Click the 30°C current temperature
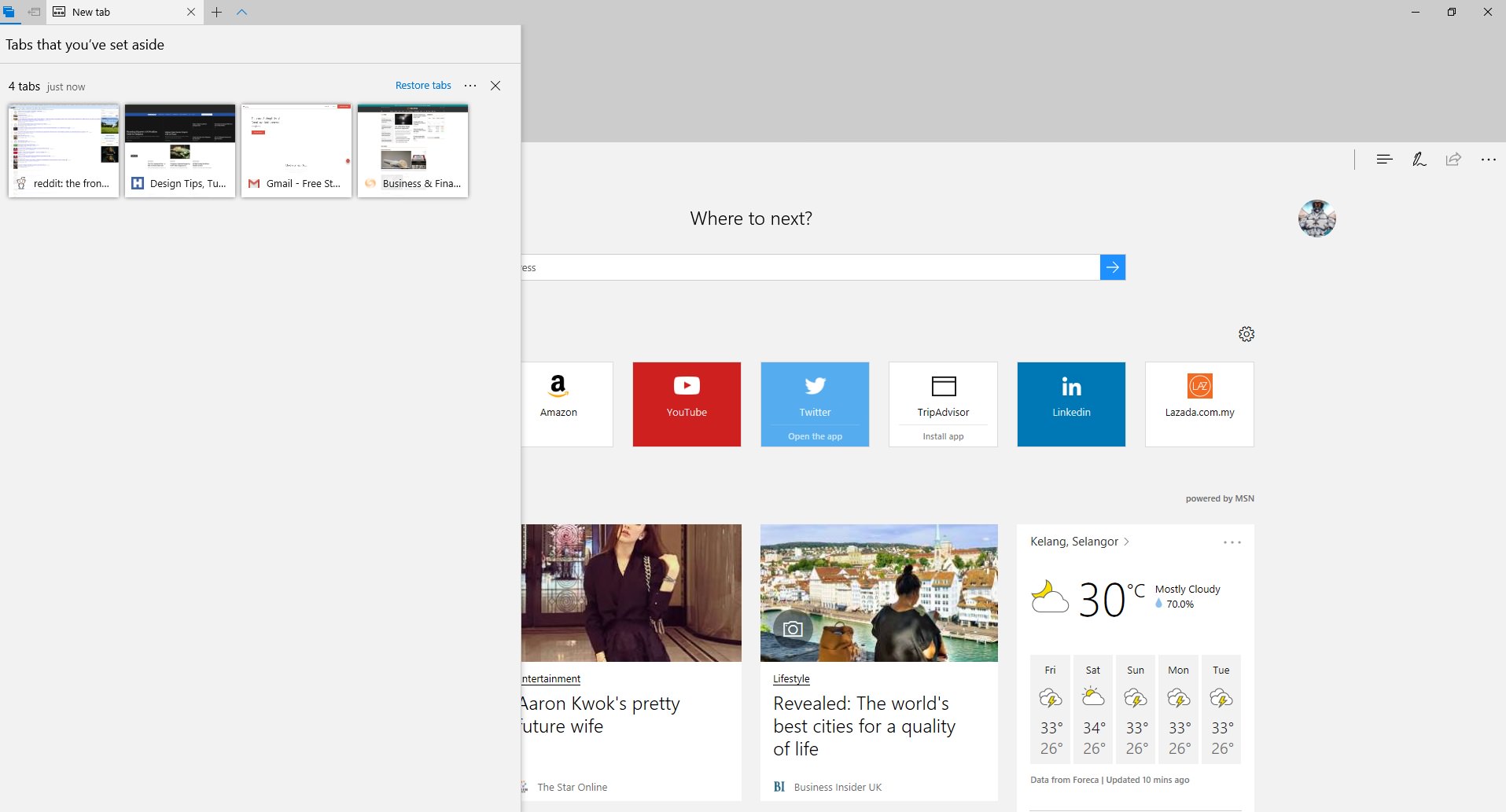This screenshot has width=1506, height=812. [x=1111, y=599]
